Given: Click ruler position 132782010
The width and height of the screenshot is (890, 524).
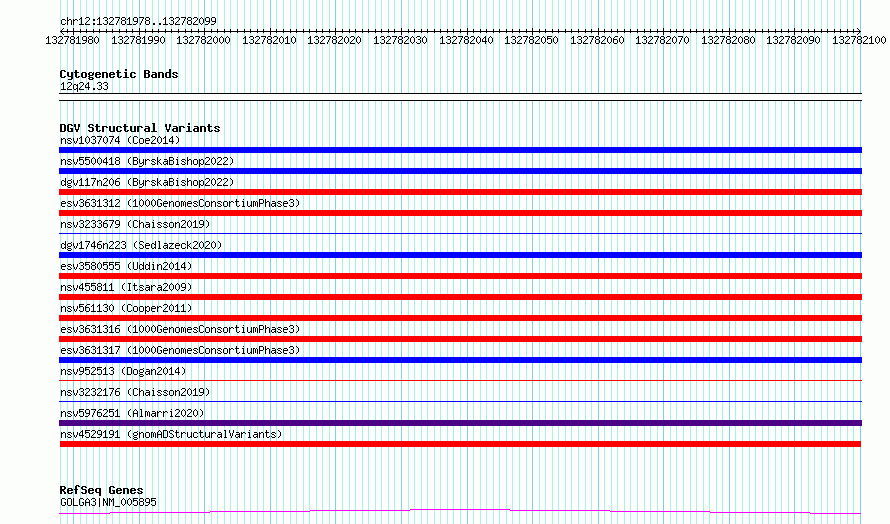Looking at the screenshot, I should pyautogui.click(x=269, y=40).
